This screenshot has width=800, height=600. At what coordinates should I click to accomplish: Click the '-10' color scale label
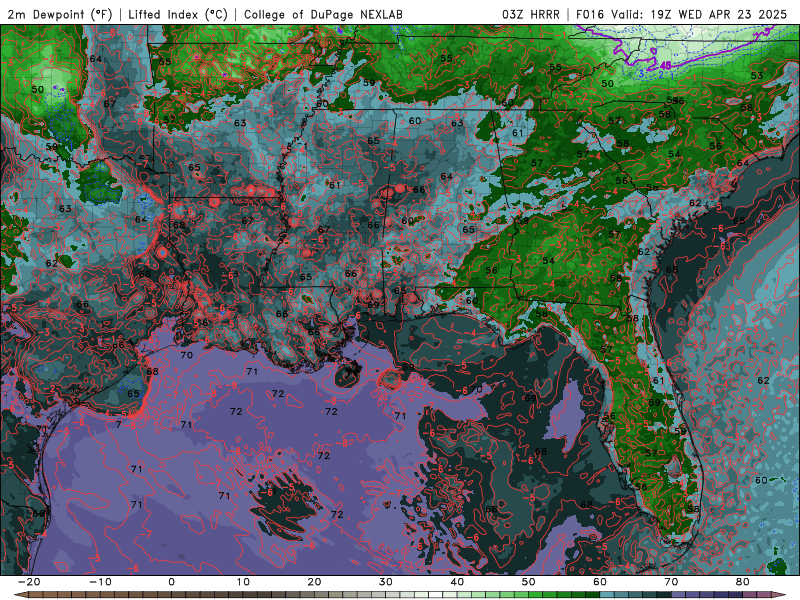point(100,582)
